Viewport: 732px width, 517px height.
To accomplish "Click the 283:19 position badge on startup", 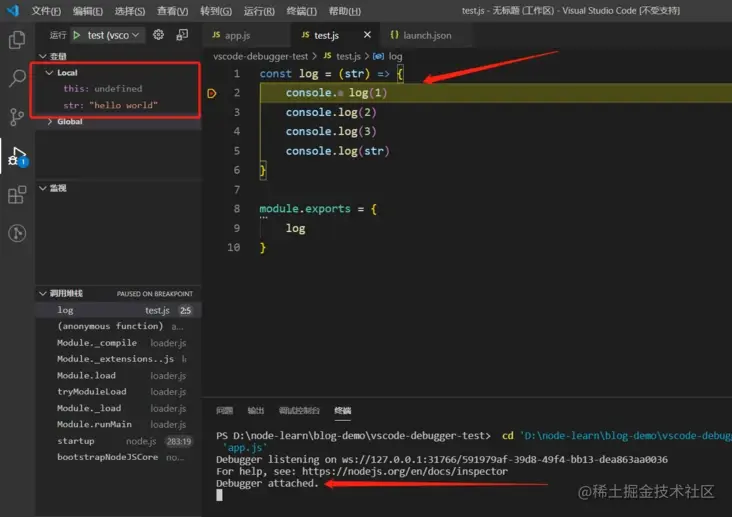I will (x=179, y=441).
